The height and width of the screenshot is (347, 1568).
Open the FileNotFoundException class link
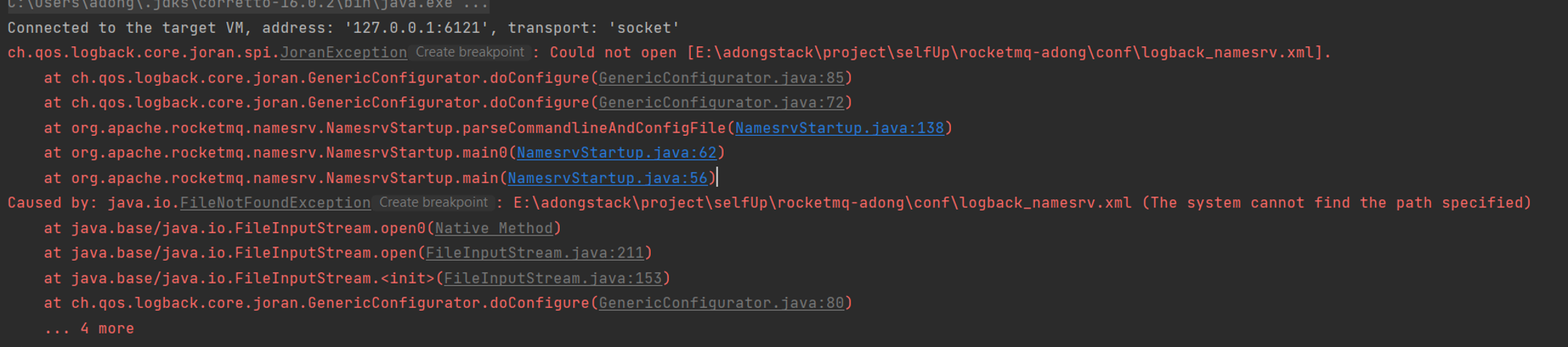tap(275, 203)
